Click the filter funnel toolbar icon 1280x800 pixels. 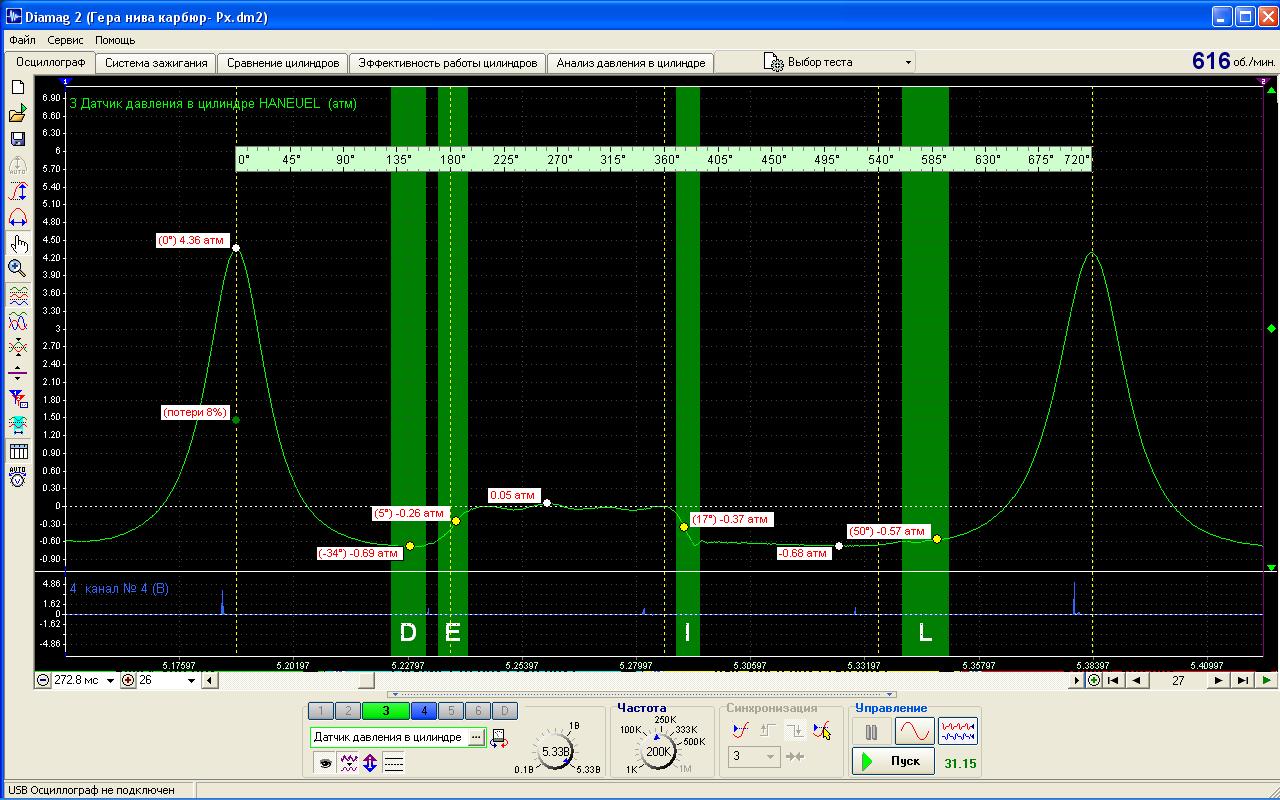coord(17,399)
